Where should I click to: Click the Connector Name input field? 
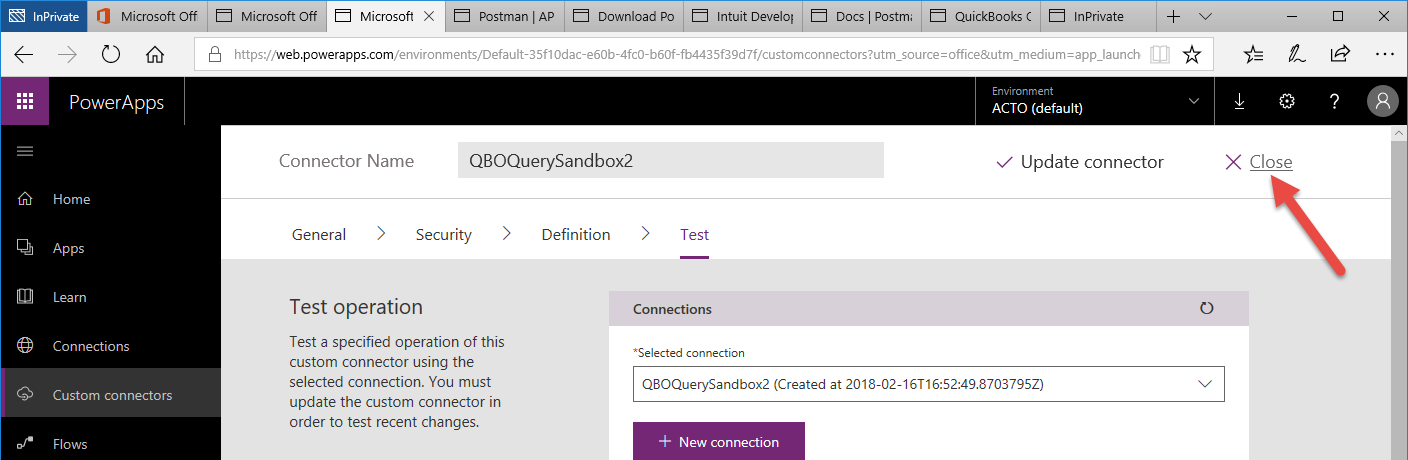[x=670, y=161]
